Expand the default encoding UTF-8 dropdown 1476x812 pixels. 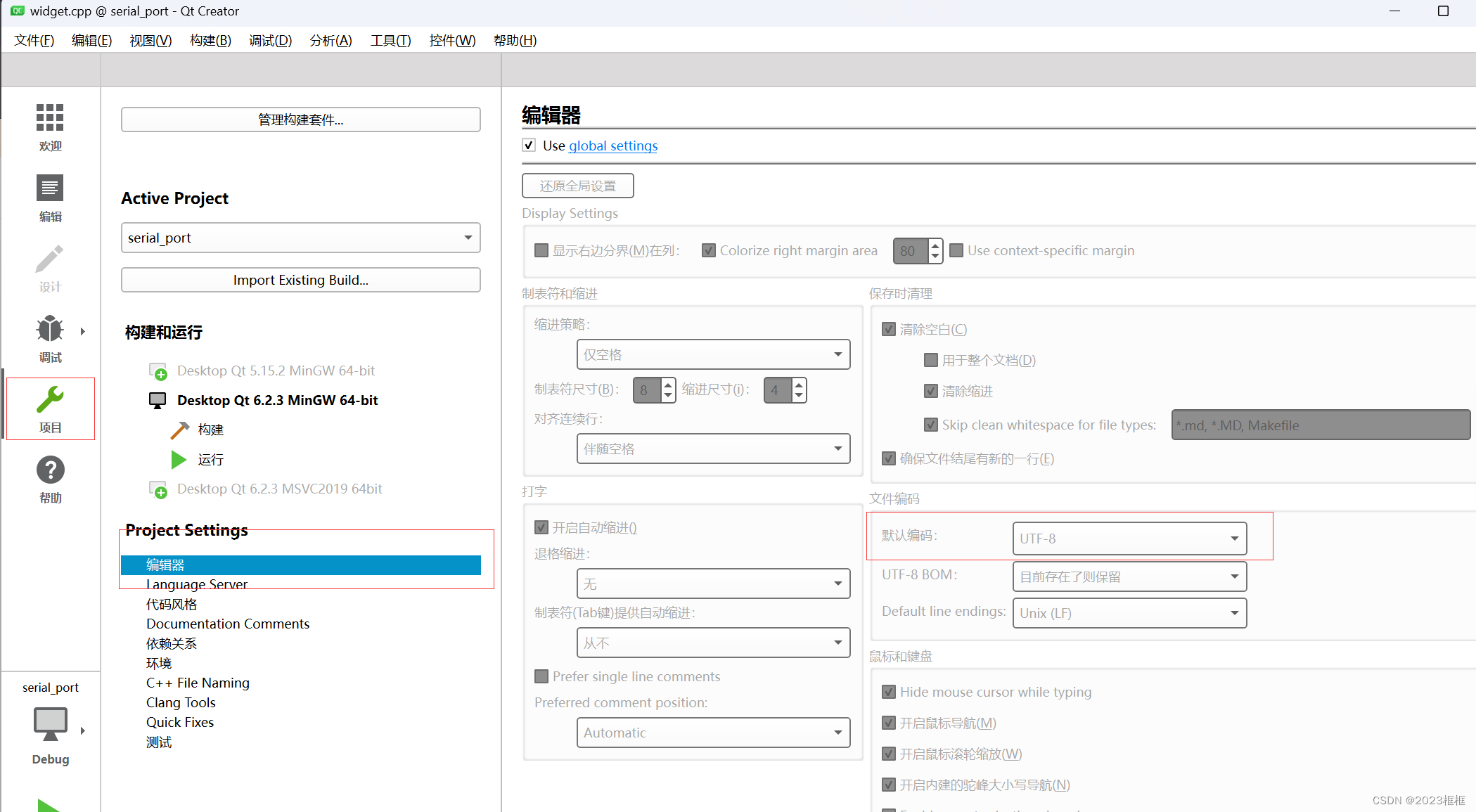coord(1129,539)
